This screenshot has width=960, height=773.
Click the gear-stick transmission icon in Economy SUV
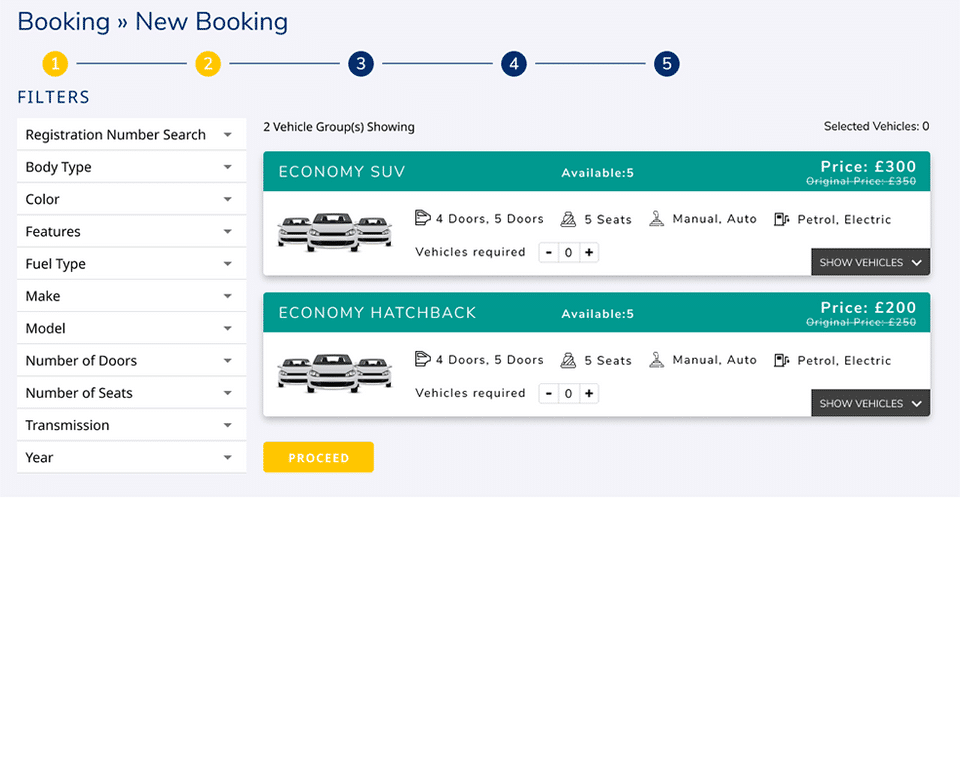pos(656,218)
